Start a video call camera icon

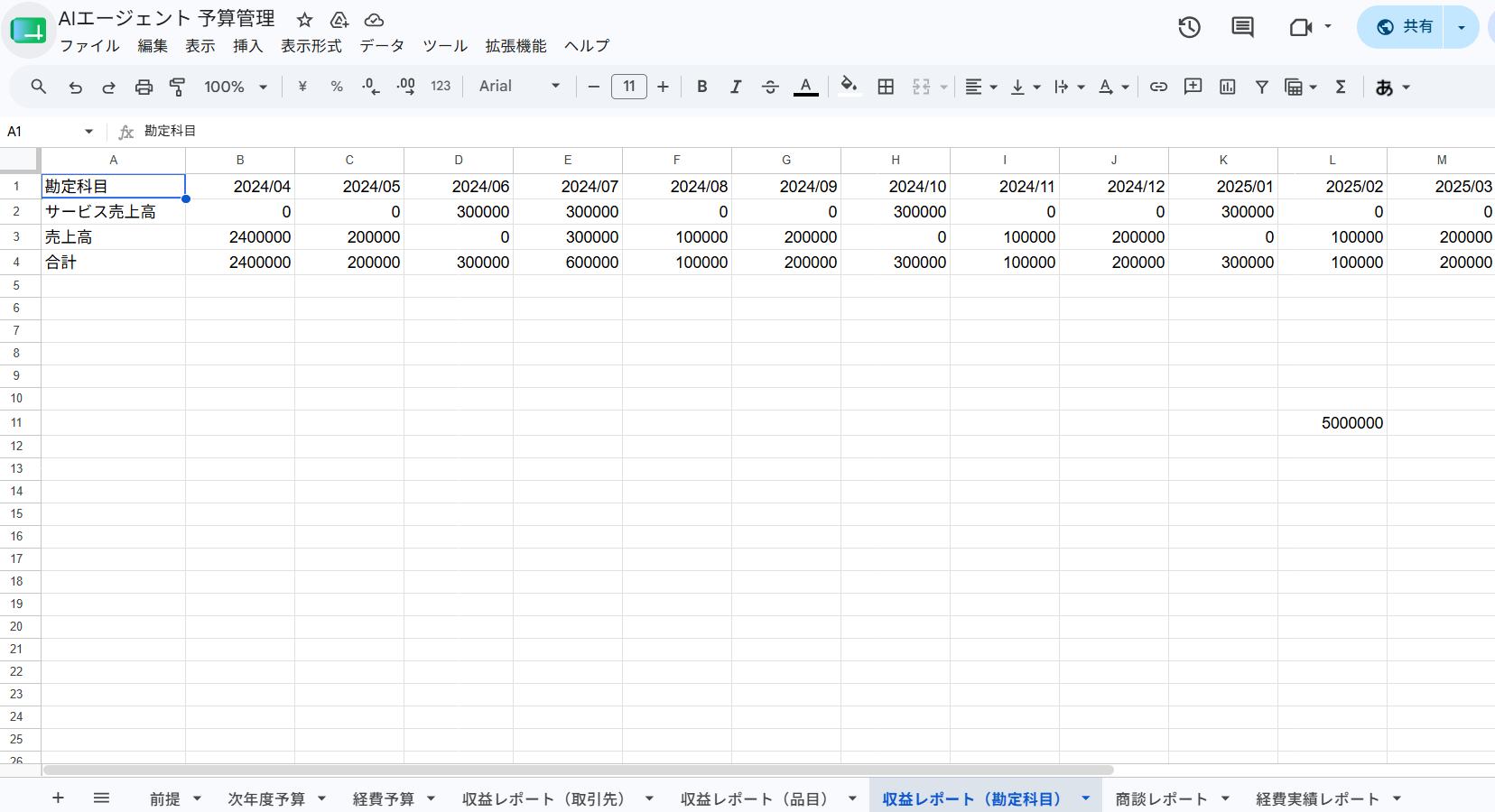pos(1301,27)
